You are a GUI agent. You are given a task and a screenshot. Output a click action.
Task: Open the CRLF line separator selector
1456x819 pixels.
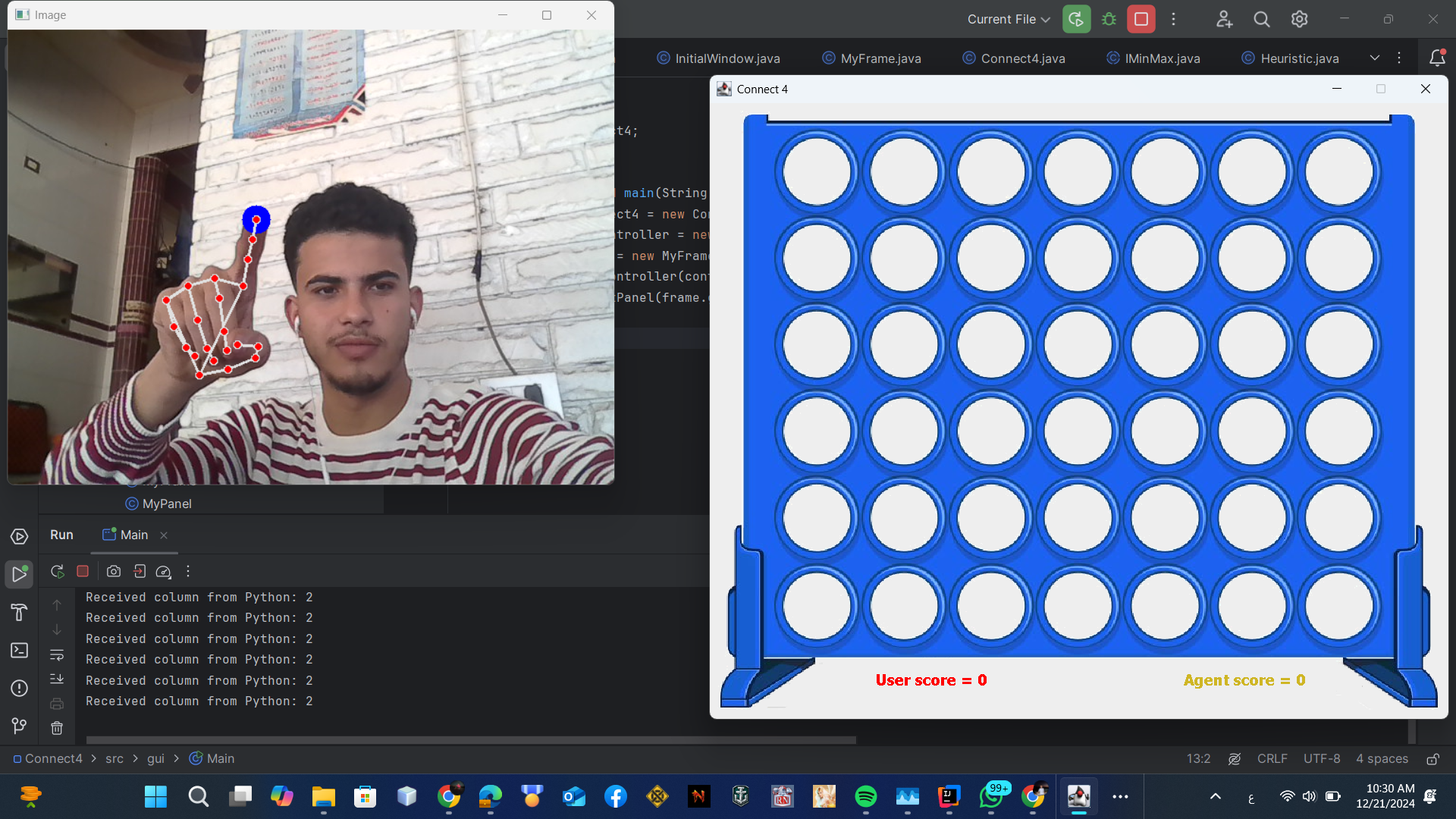point(1272,759)
